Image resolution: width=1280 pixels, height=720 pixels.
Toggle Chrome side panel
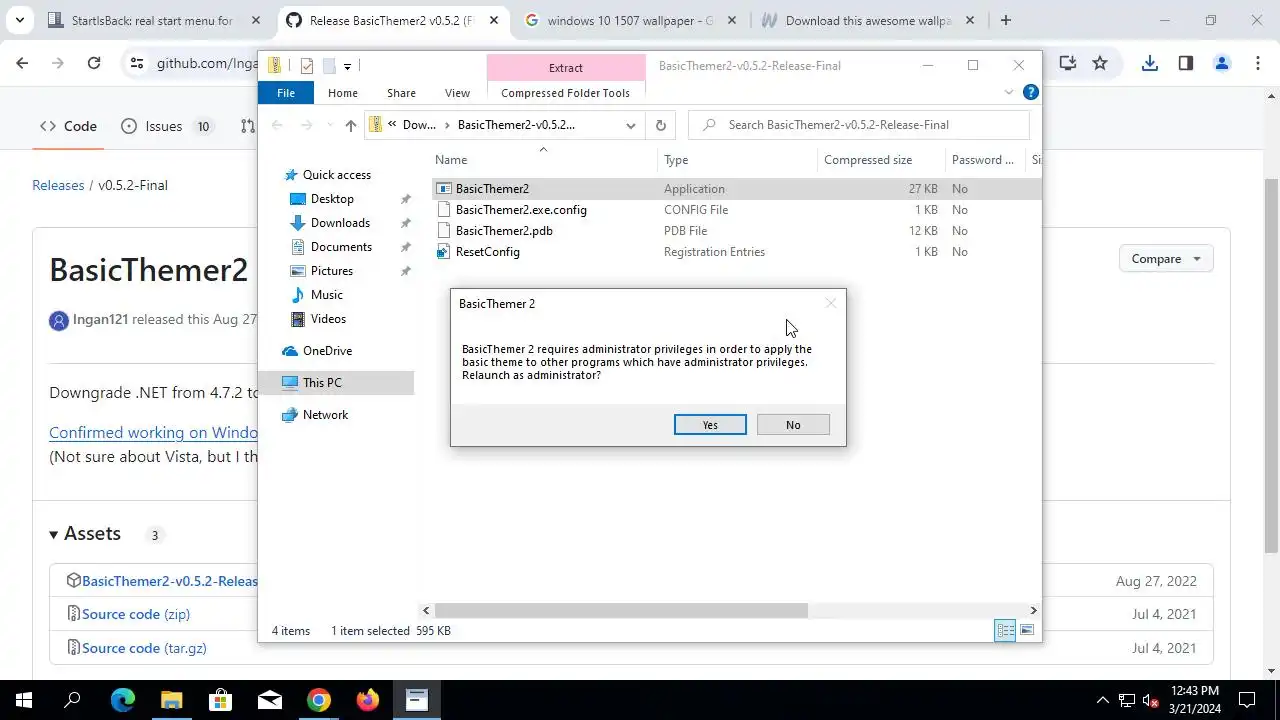pos(1186,63)
